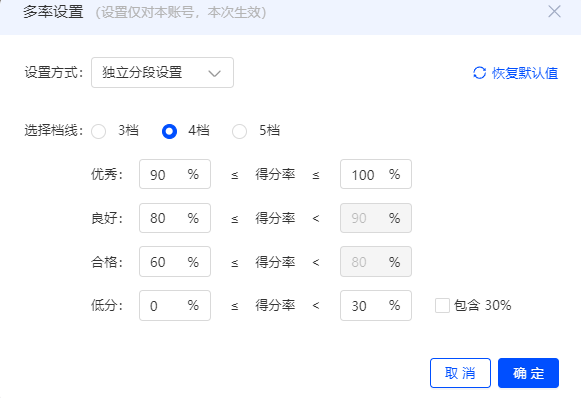Select the 4档 radio button
The height and width of the screenshot is (398, 581).
pyautogui.click(x=169, y=131)
